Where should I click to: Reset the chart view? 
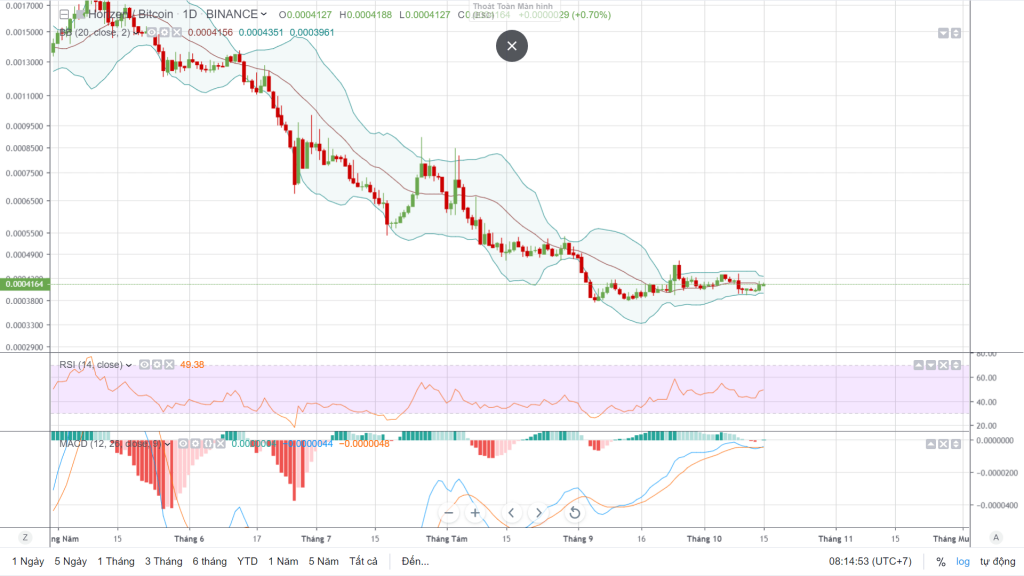coord(575,513)
